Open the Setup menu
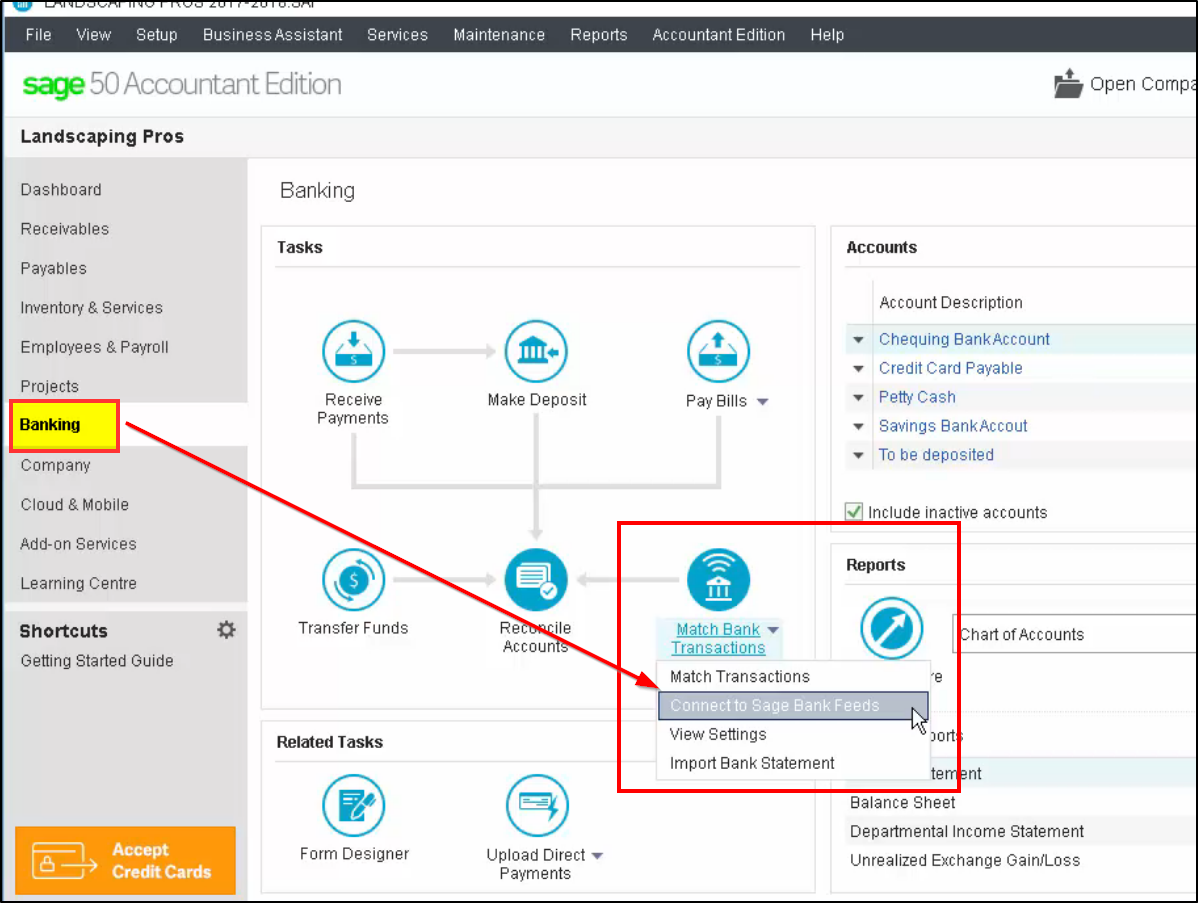Screen dimensions: 1198x903 157,34
